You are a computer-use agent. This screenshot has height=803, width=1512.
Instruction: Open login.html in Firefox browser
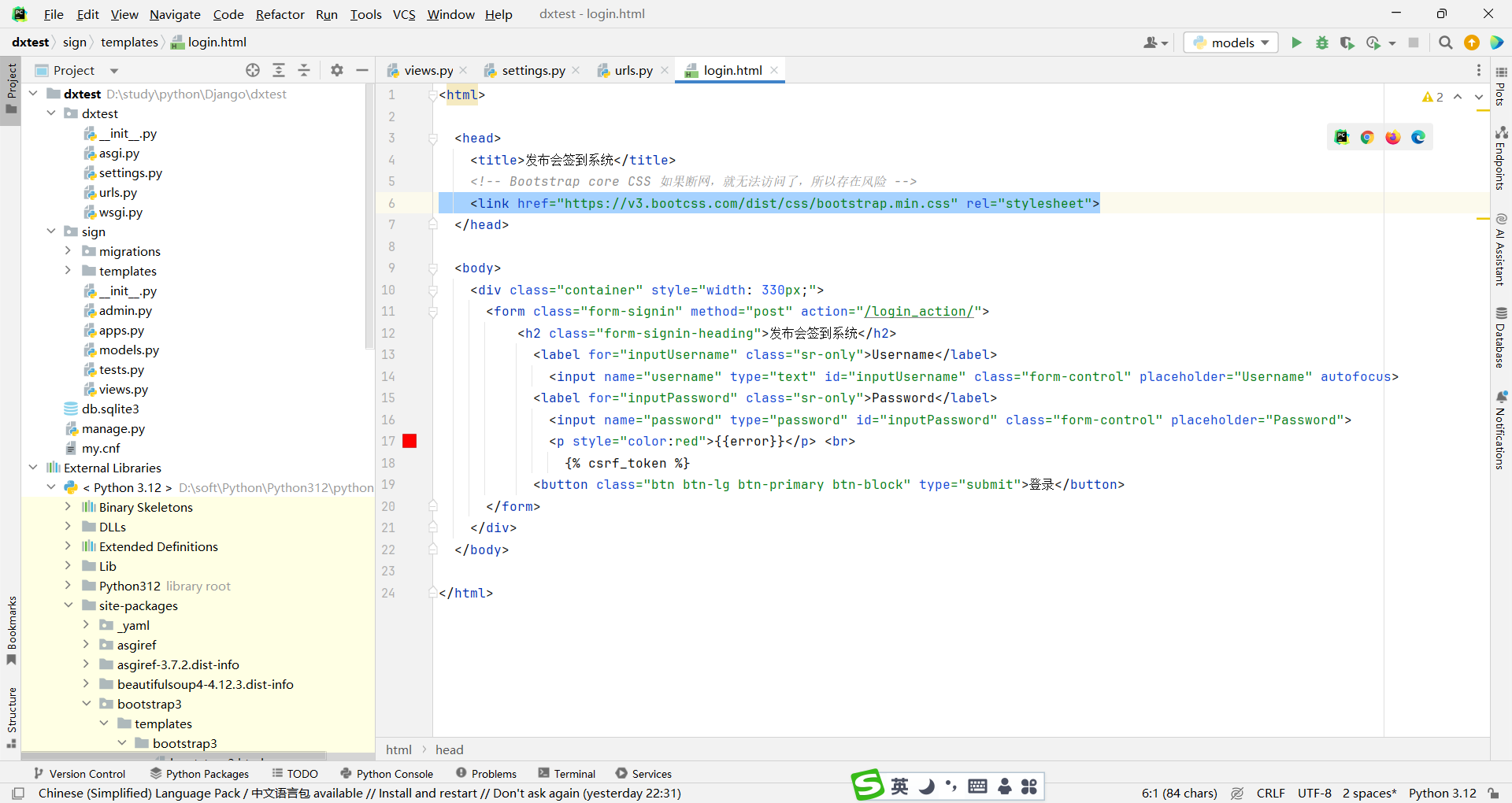tap(1393, 137)
